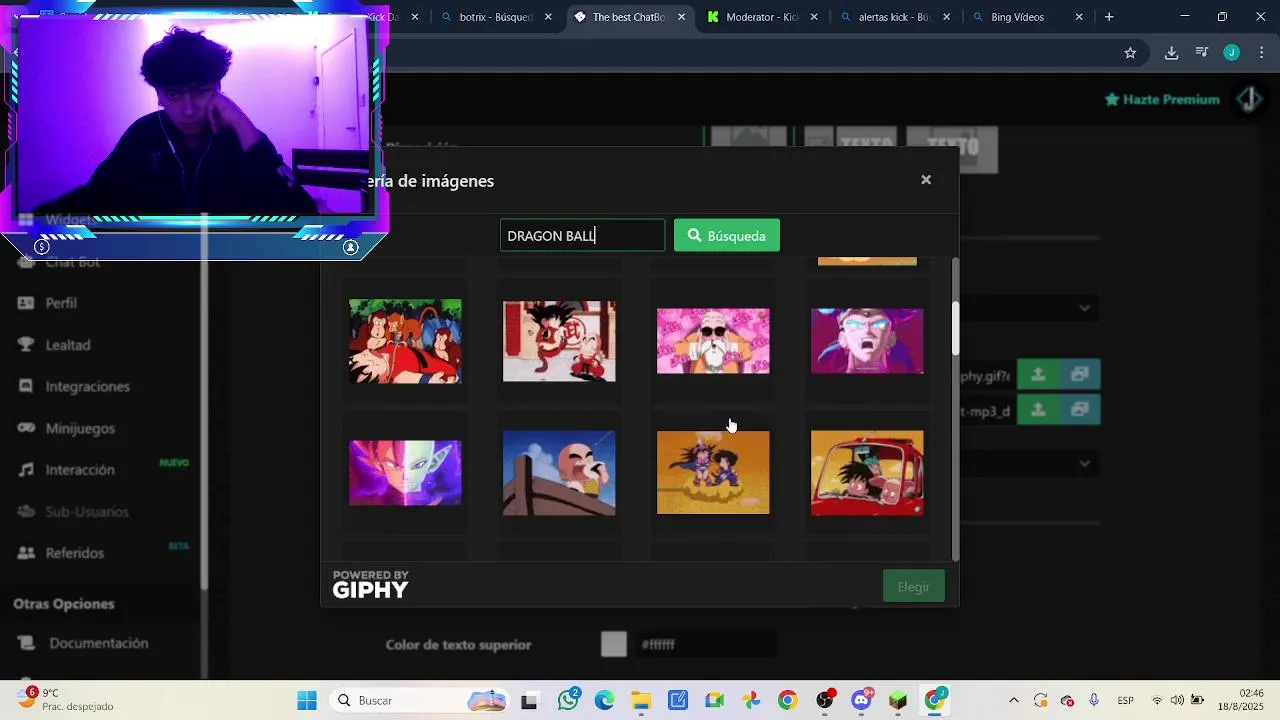Click the Perfil ID card icon
1280x720 pixels.
[x=26, y=303]
